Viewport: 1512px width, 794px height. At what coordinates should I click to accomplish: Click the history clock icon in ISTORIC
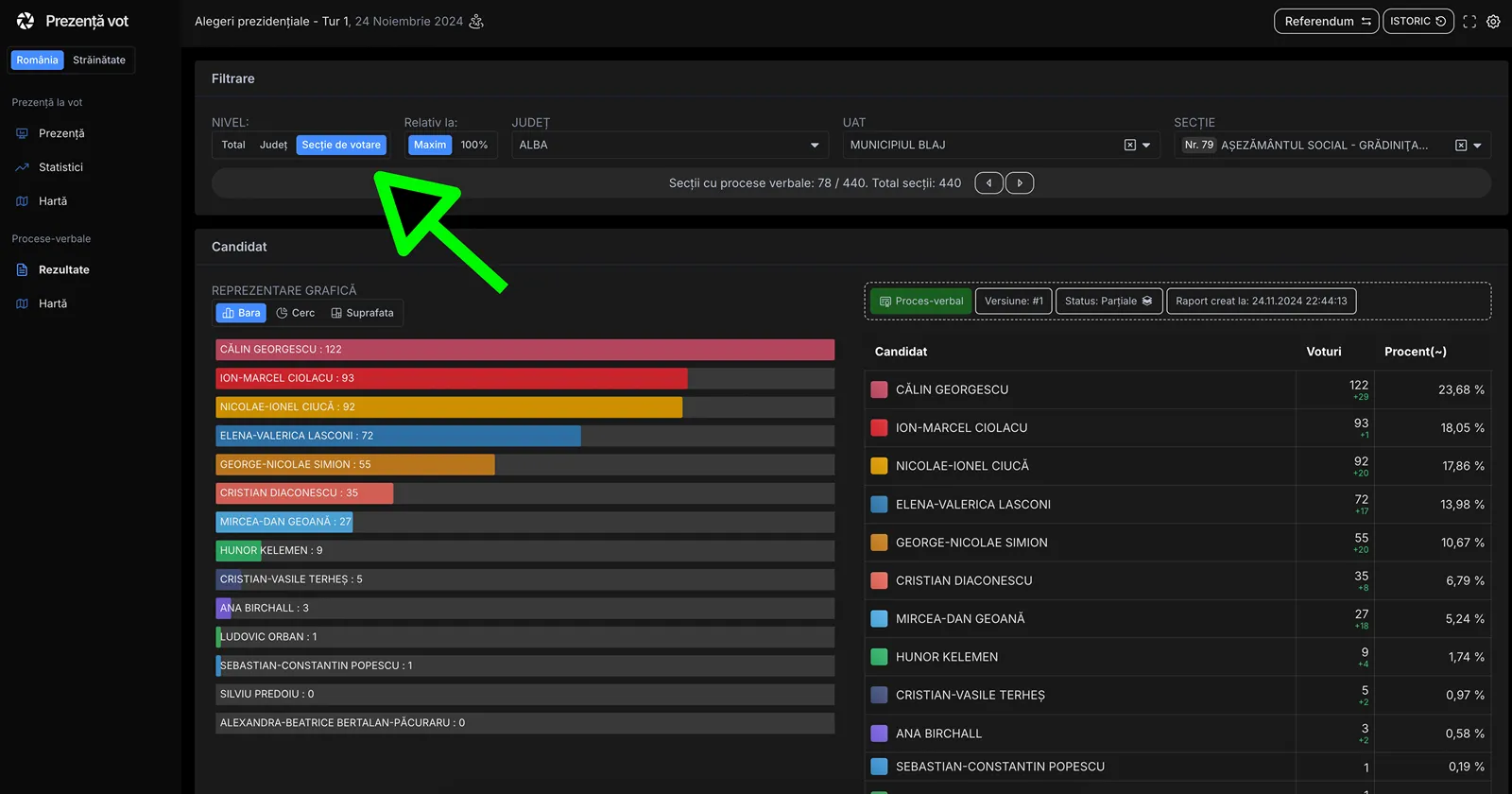(x=1441, y=22)
